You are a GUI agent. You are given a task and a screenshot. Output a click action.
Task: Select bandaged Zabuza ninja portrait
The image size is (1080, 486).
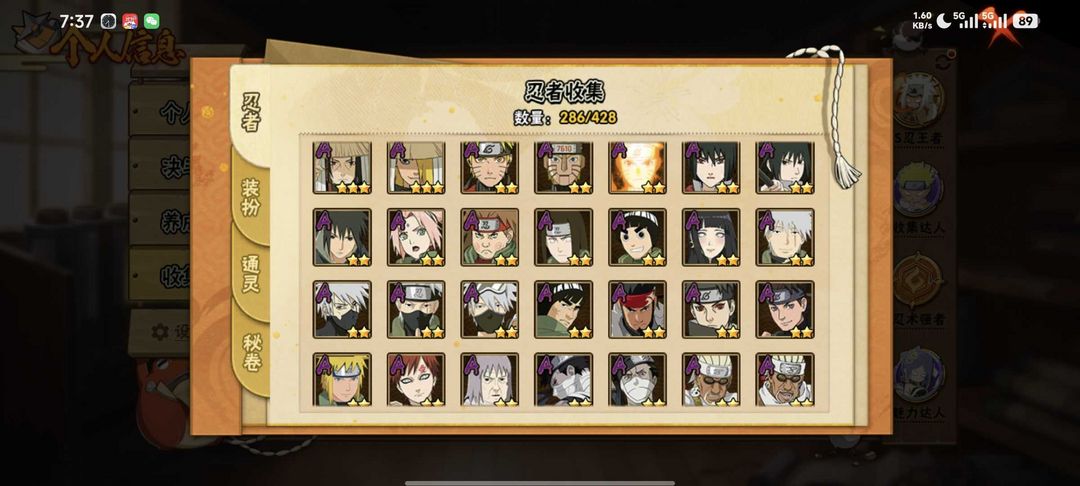[564, 379]
